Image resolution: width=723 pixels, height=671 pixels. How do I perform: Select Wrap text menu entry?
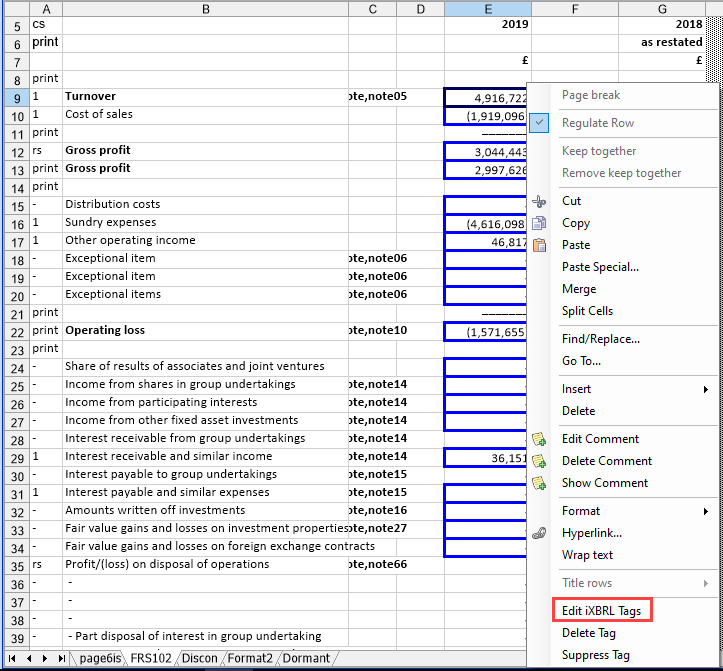(x=587, y=555)
